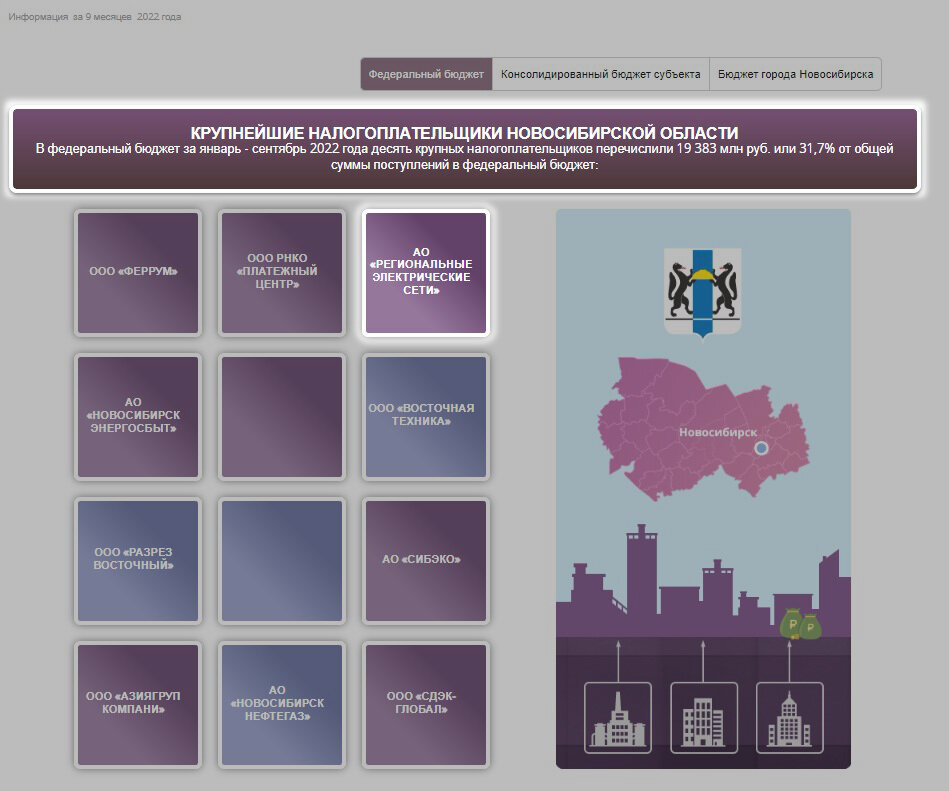Viewport: 949px width, 791px height.
Task: Open the ООО «СДЭК-ГЛОБАЛ» tile
Action: click(x=426, y=704)
